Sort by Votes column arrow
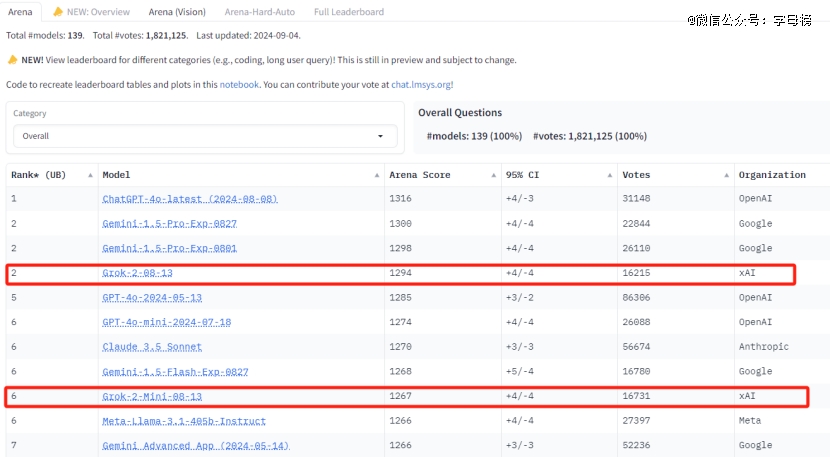This screenshot has width=830, height=457. (x=726, y=175)
